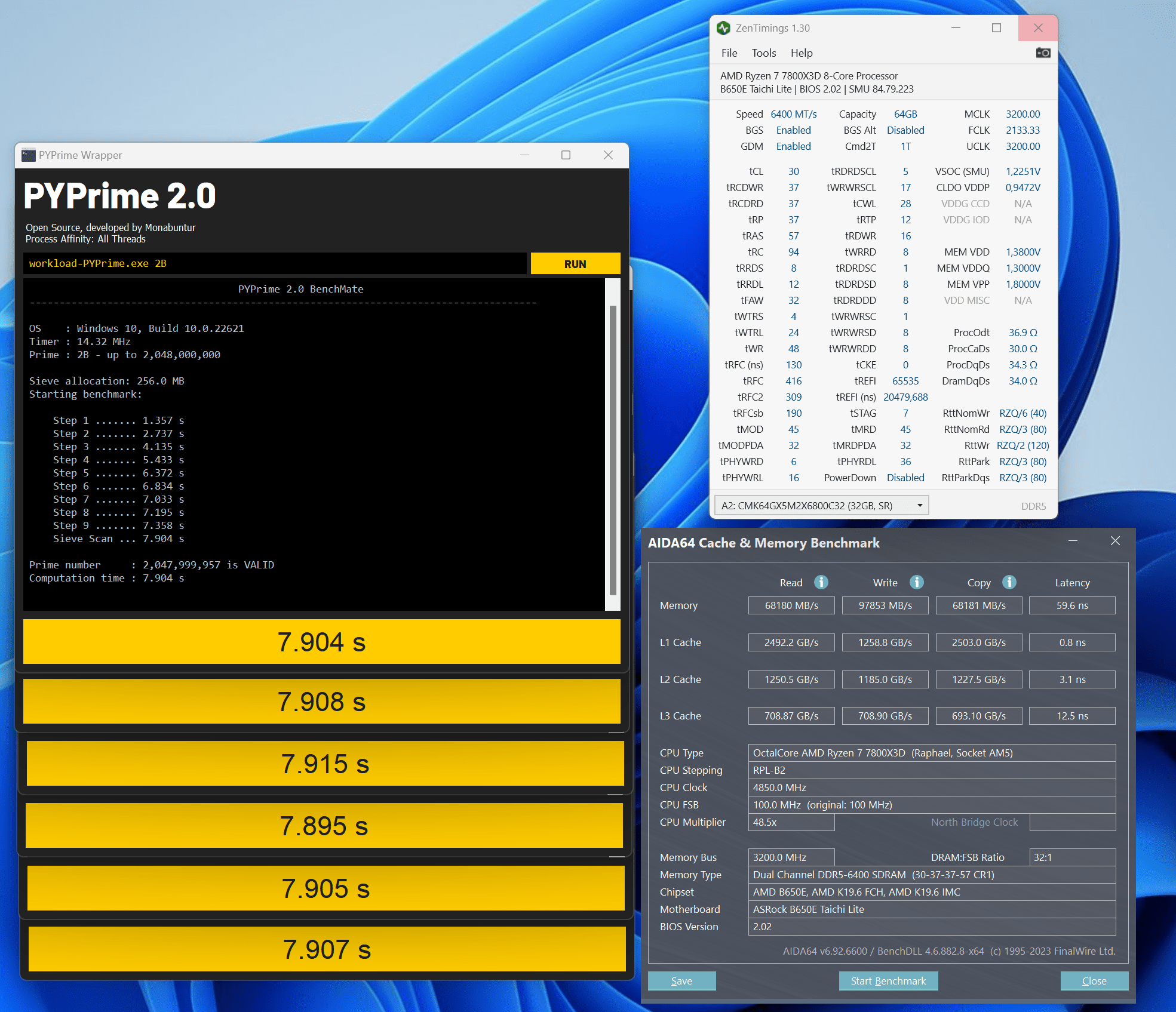Click the 7.907 s result bar
The height and width of the screenshot is (1012, 1176).
point(327,949)
